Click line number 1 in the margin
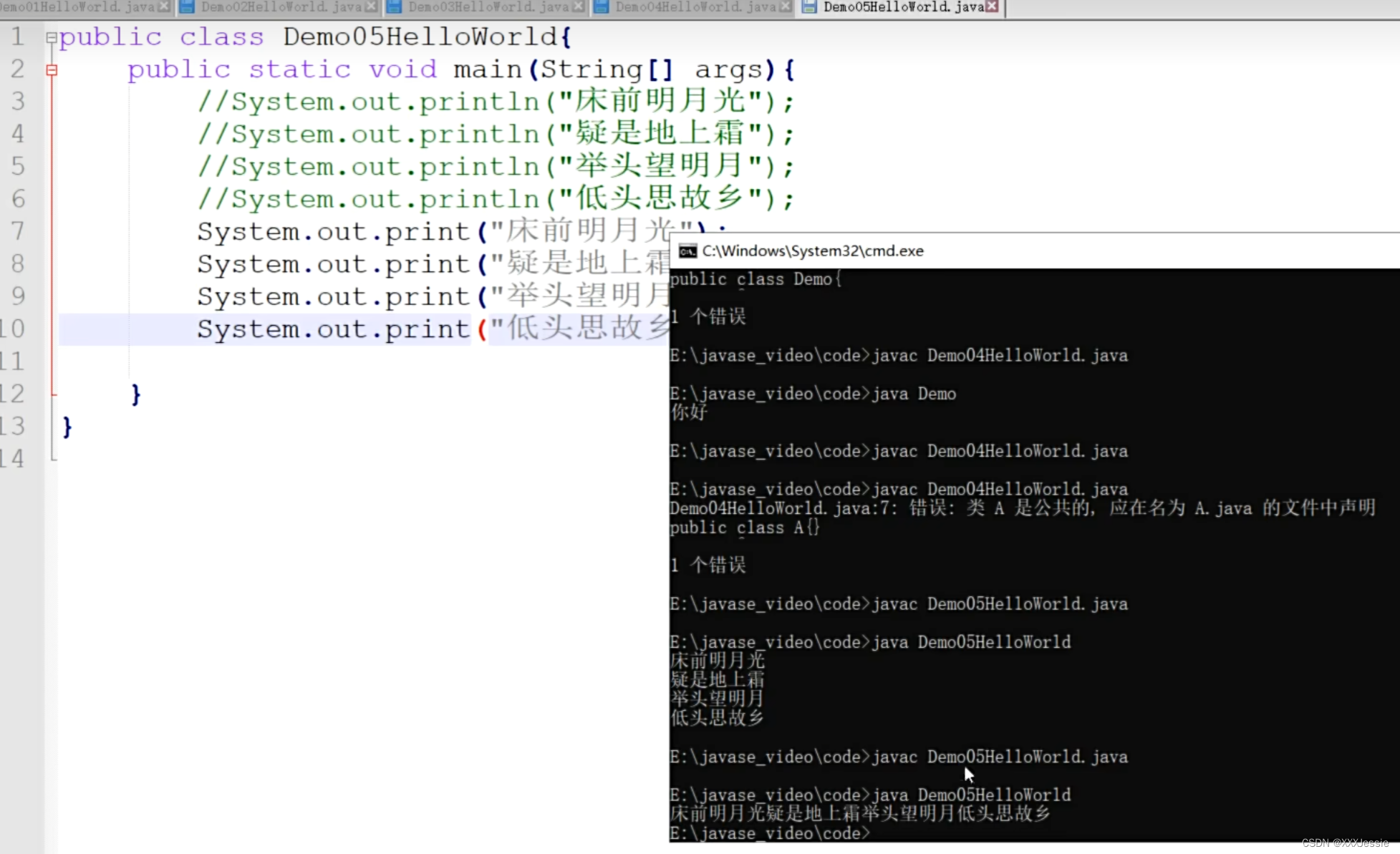 coord(17,37)
